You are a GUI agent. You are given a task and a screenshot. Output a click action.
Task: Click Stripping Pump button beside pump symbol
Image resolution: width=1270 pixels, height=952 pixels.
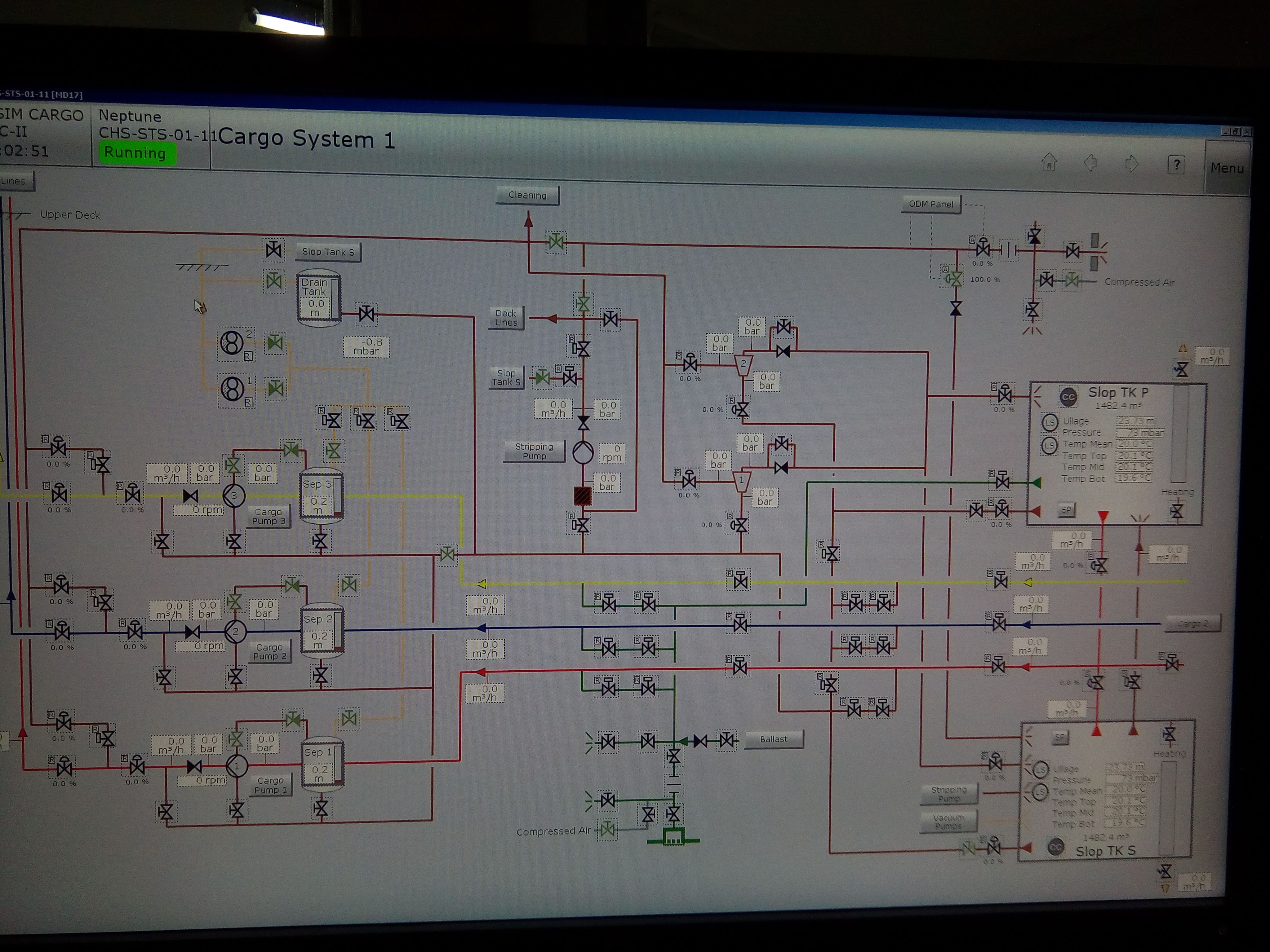click(x=534, y=451)
